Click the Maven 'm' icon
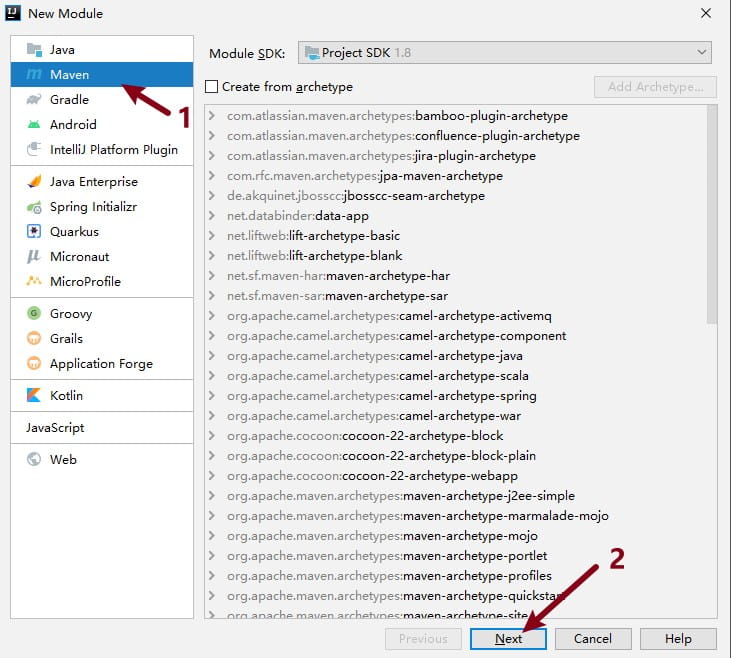The height and width of the screenshot is (658, 733). [x=34, y=74]
